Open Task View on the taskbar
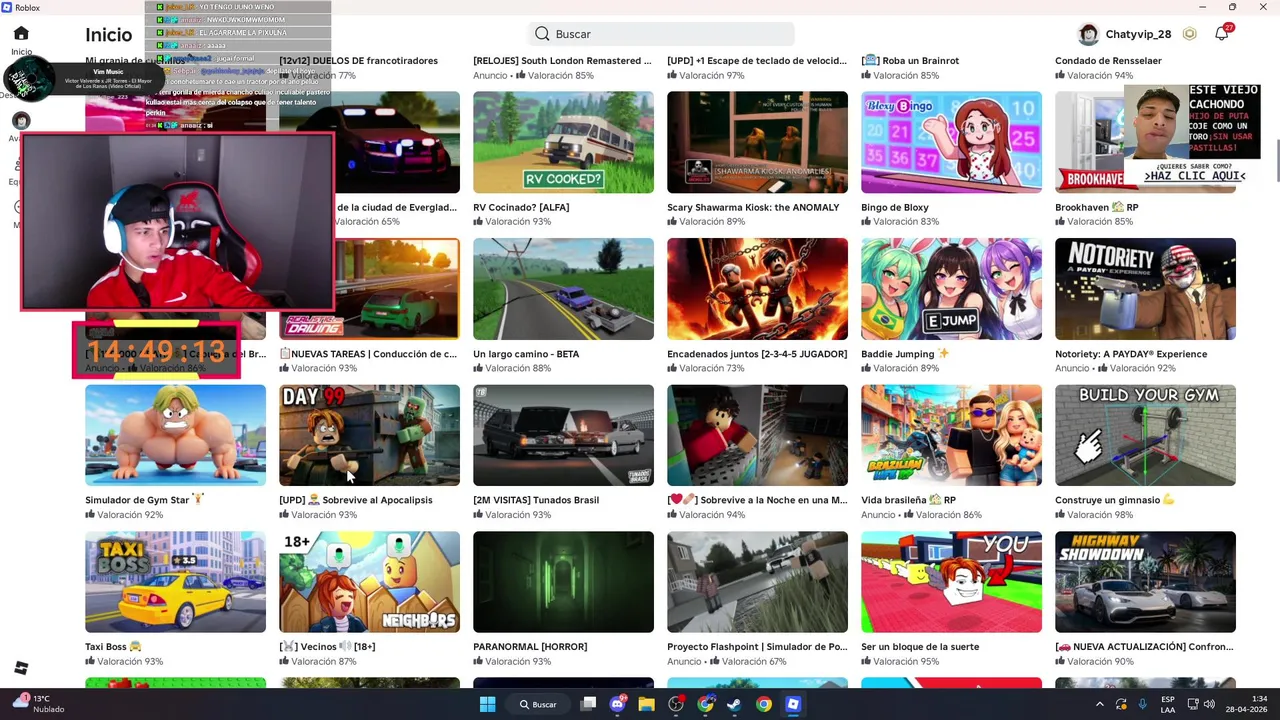The height and width of the screenshot is (720, 1280). click(x=588, y=704)
